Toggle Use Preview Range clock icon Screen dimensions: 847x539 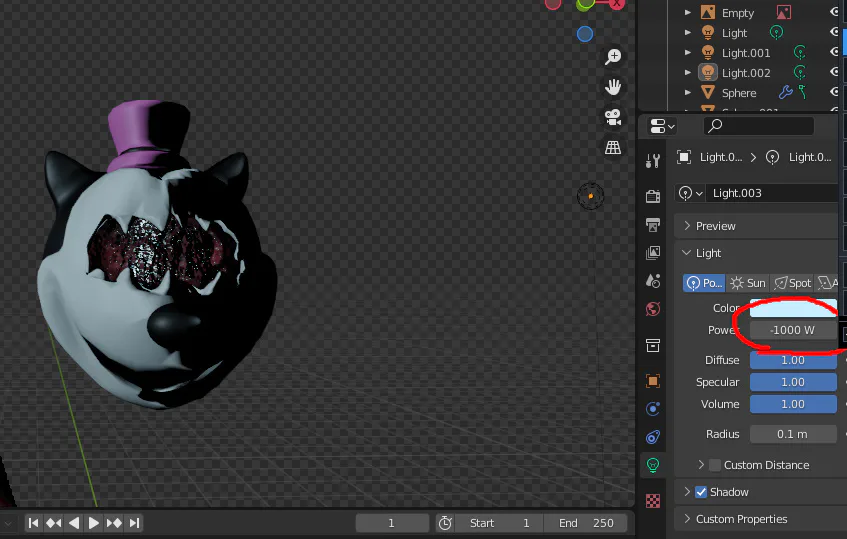[445, 523]
